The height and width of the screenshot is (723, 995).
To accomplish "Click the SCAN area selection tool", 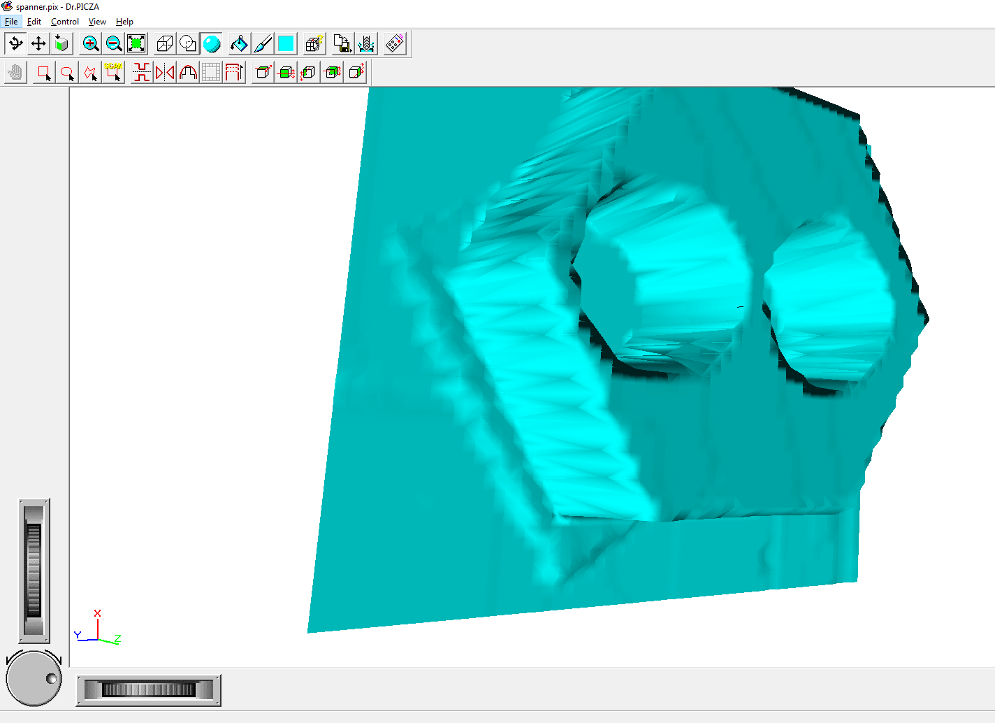I will (x=113, y=72).
